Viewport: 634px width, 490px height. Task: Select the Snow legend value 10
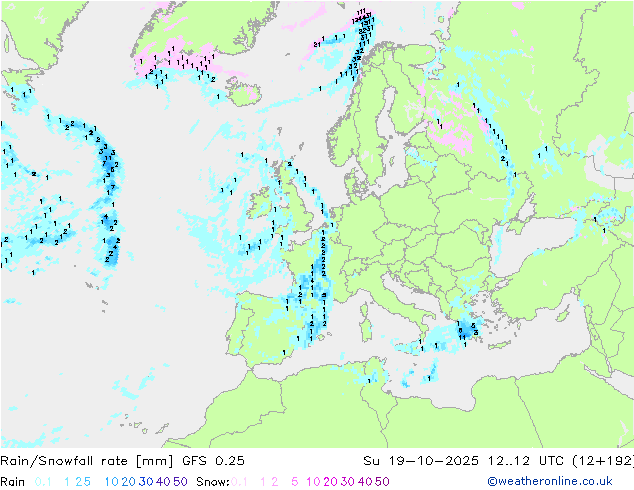(313, 482)
